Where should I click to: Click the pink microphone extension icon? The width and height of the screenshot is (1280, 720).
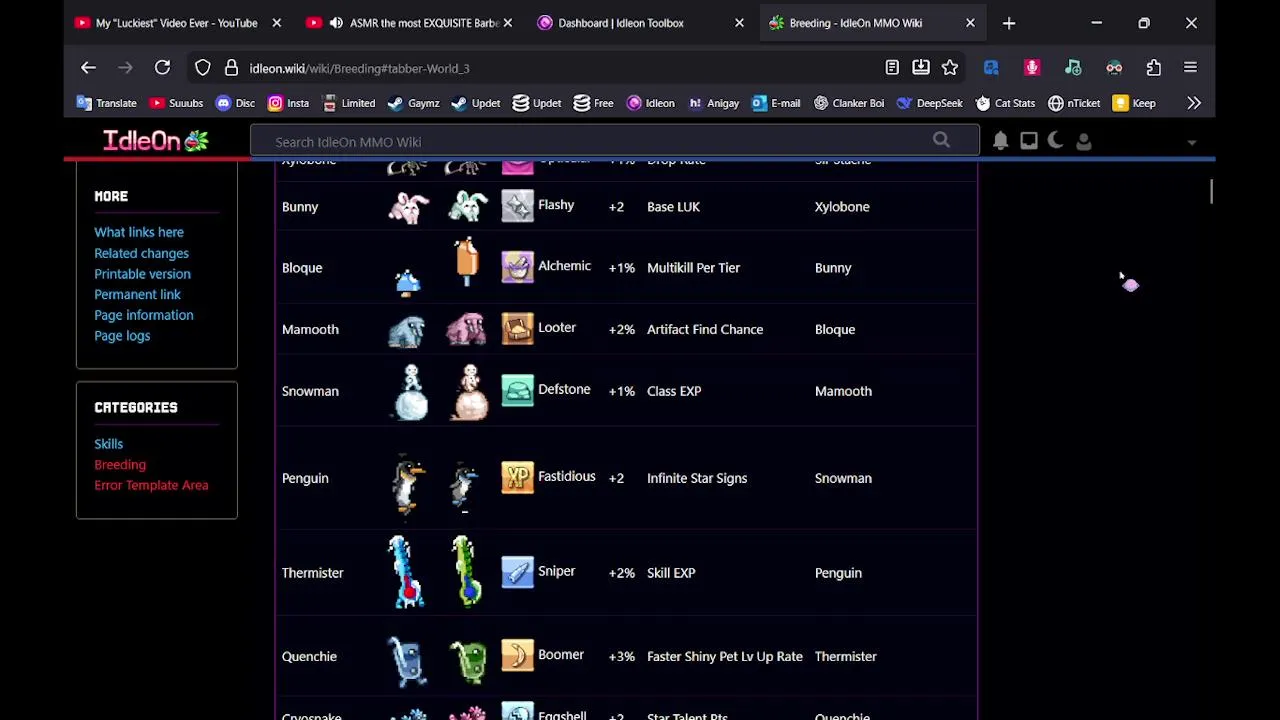(x=1032, y=68)
